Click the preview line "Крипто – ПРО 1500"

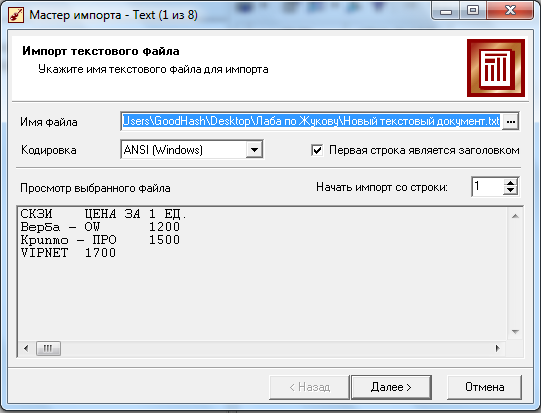click(100, 240)
